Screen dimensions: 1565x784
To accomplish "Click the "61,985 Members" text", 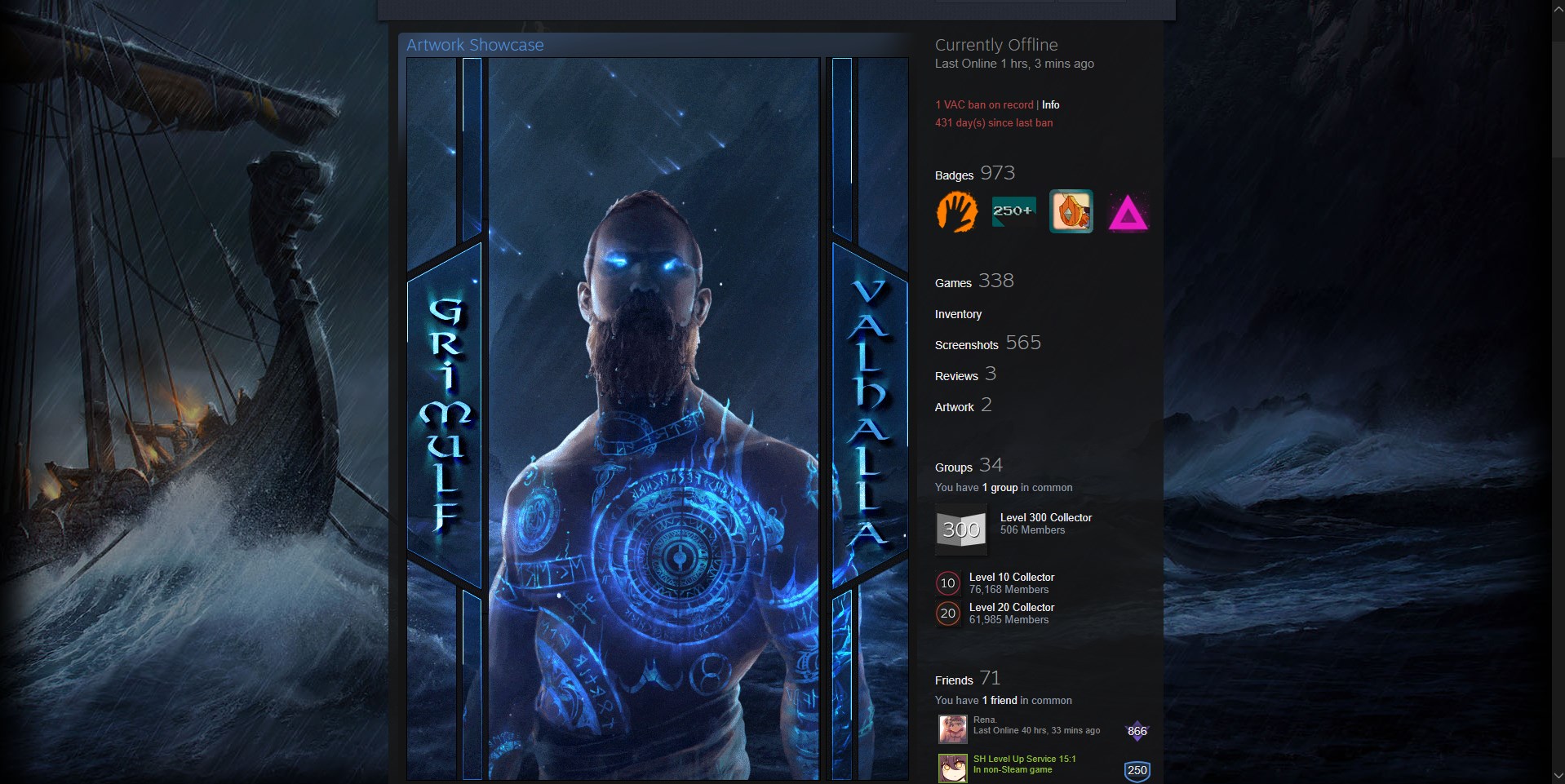I will (x=1009, y=619).
